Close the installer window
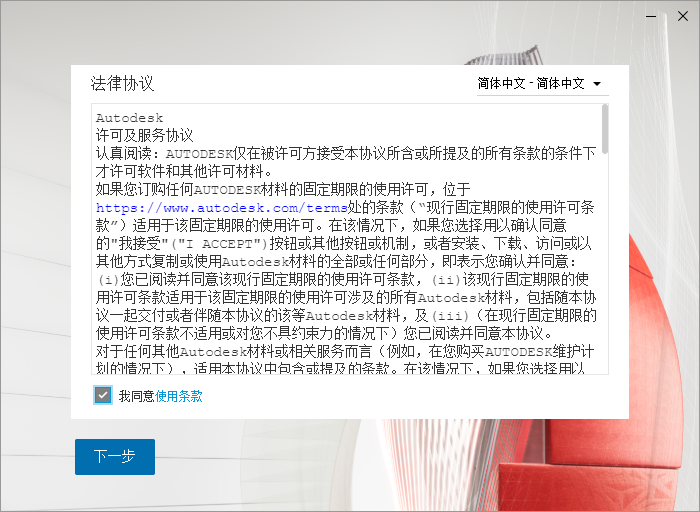This screenshot has height=512, width=700. point(683,17)
